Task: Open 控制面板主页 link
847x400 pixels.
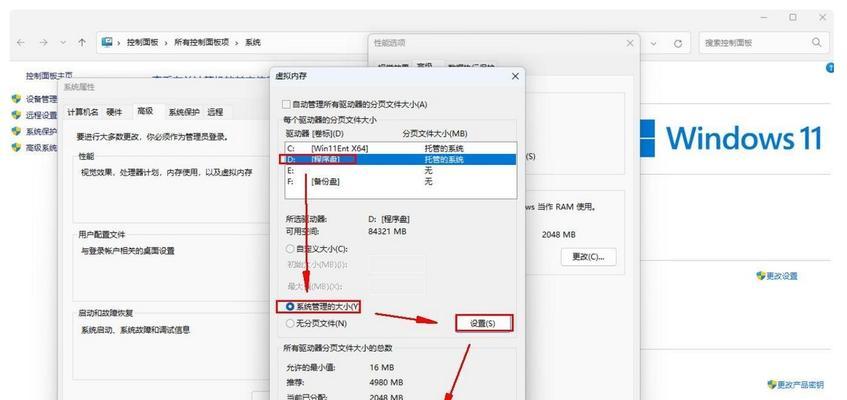Action: [49, 76]
